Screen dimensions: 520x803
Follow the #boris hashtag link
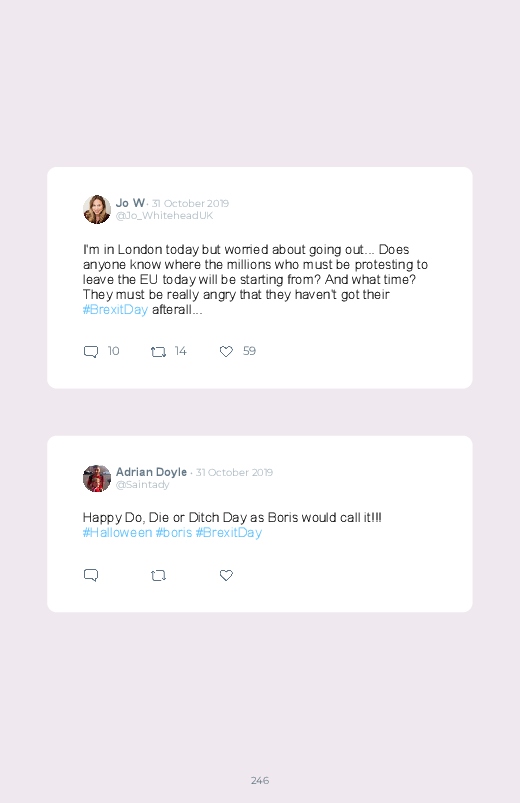(174, 533)
